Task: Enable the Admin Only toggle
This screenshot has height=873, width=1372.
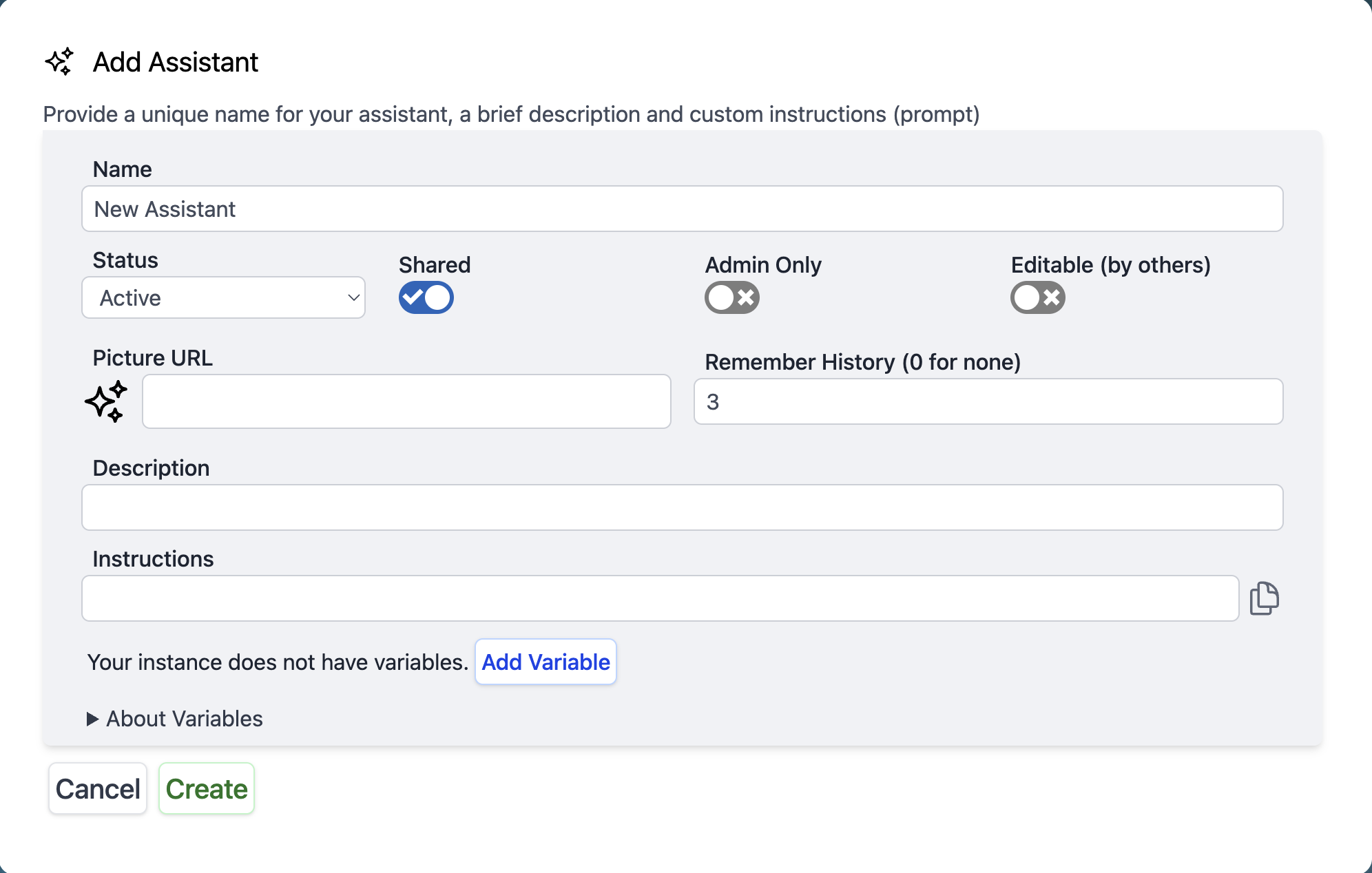Action: coord(731,297)
